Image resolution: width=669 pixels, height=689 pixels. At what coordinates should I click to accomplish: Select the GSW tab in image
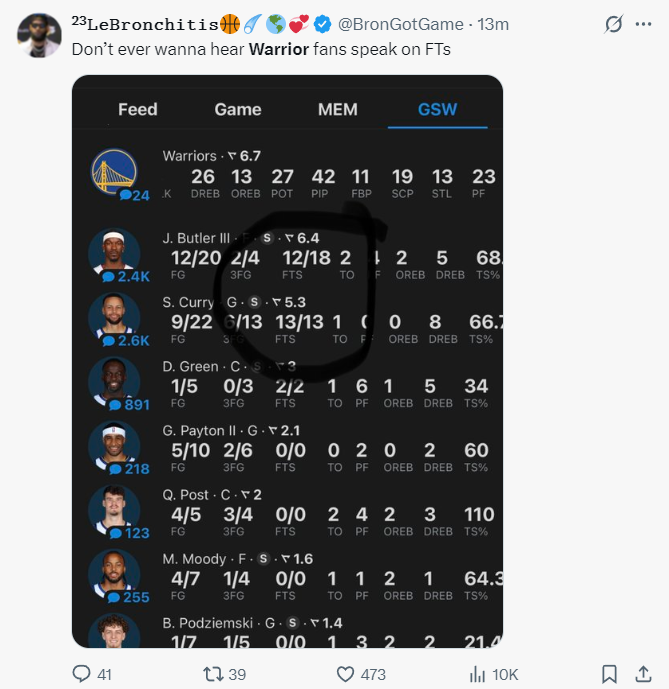[x=437, y=109]
